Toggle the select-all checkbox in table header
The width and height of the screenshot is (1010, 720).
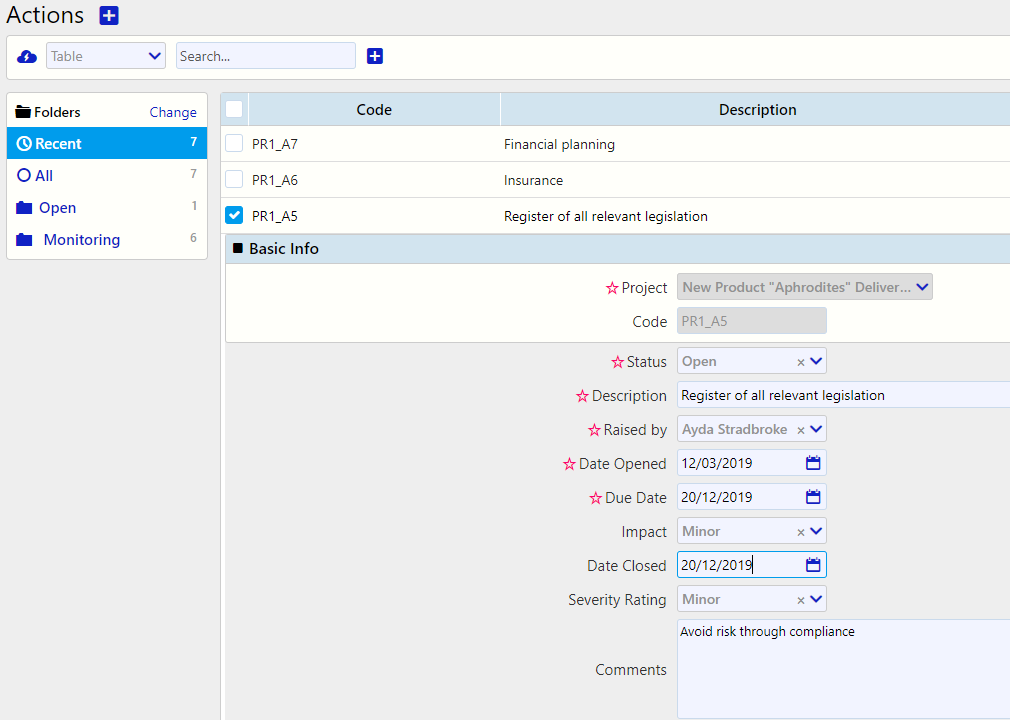point(234,109)
